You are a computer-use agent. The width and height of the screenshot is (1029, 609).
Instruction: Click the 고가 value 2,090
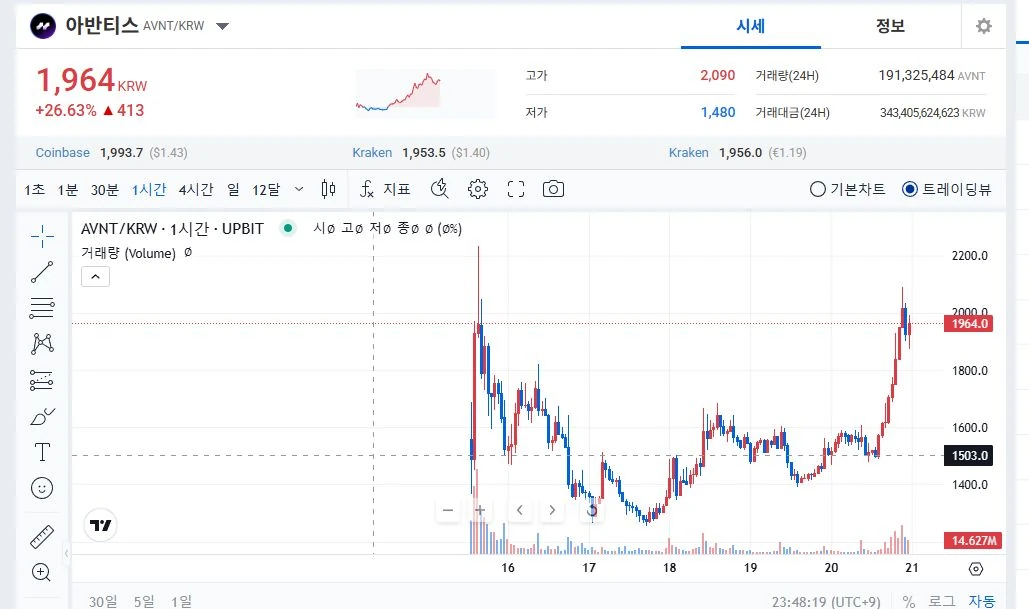tap(717, 75)
